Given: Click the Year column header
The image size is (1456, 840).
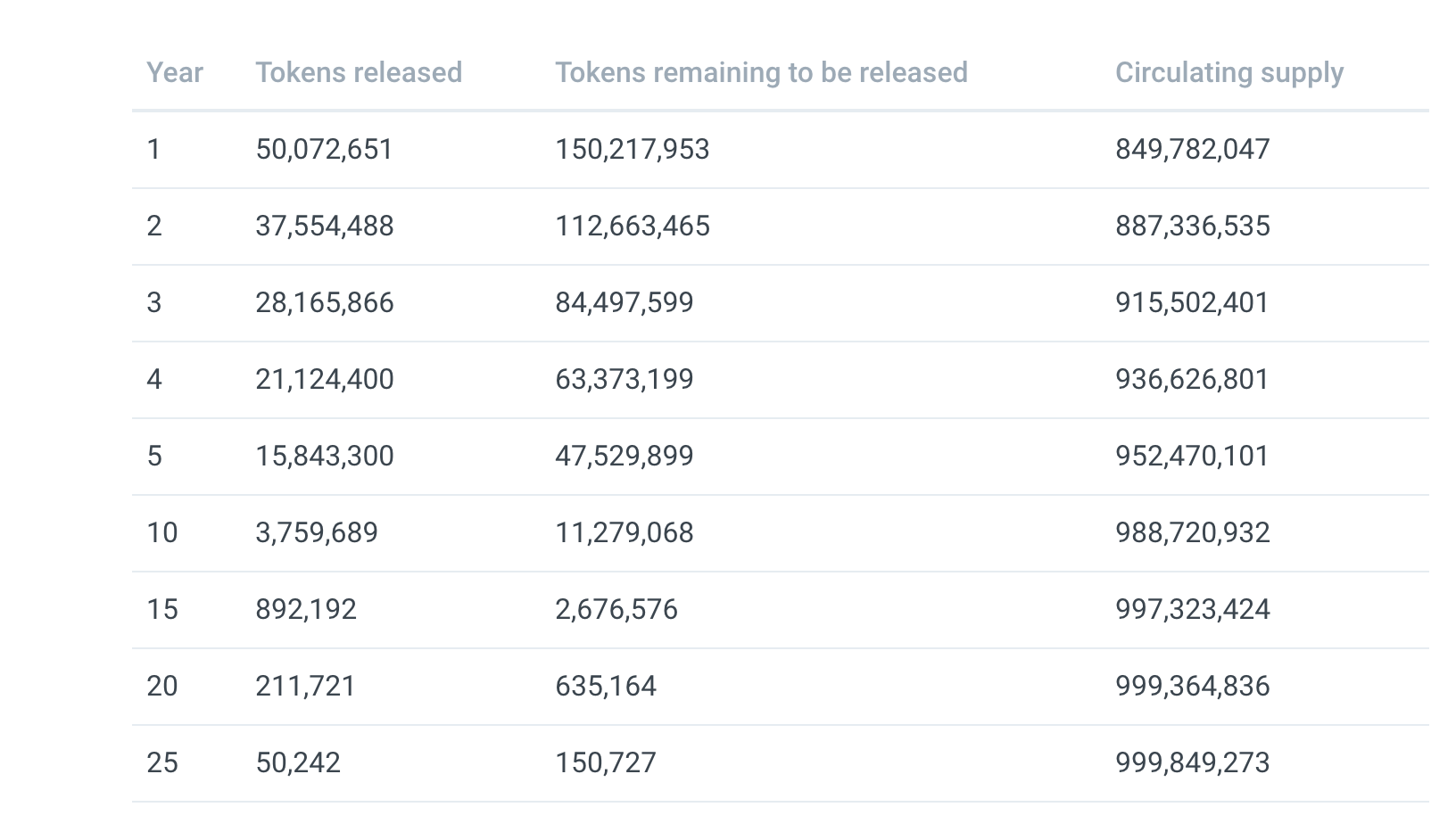Looking at the screenshot, I should [x=175, y=72].
